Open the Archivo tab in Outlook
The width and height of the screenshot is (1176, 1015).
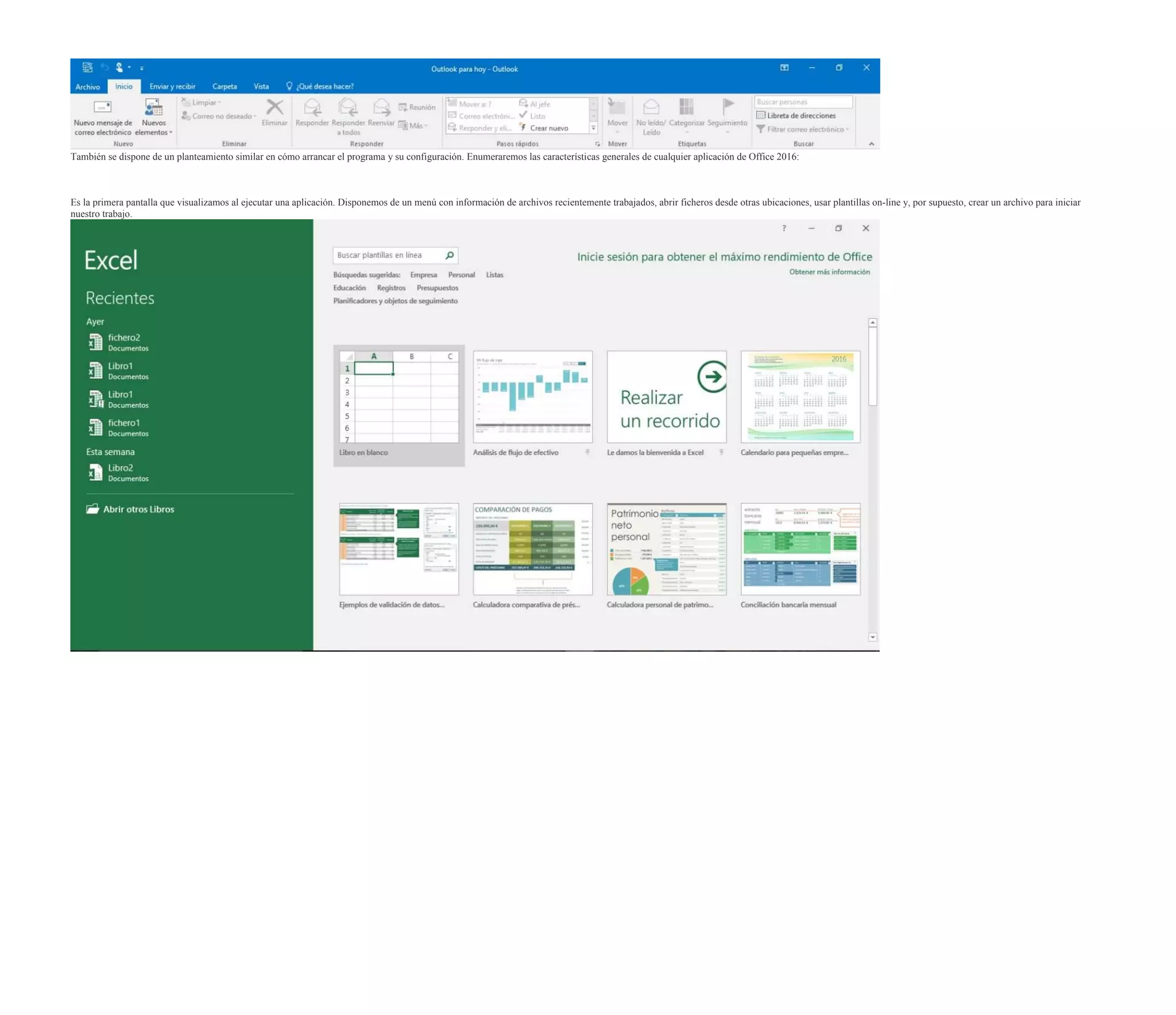[x=88, y=87]
